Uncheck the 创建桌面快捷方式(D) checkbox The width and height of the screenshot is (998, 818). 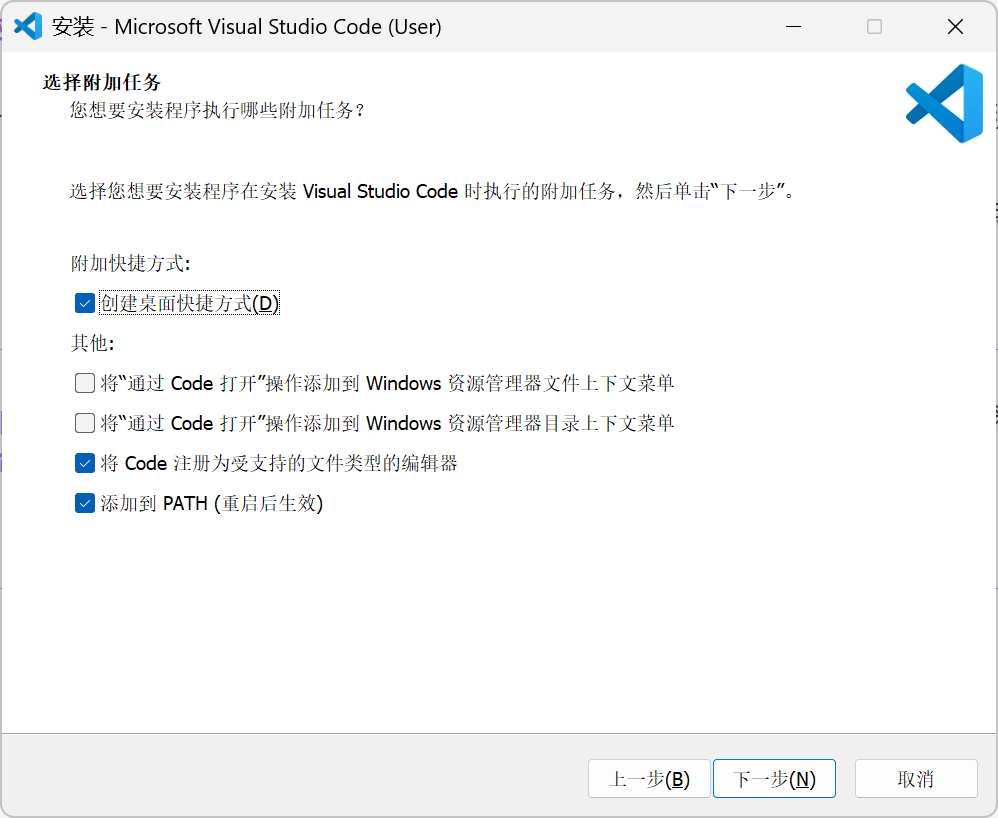pyautogui.click(x=85, y=303)
